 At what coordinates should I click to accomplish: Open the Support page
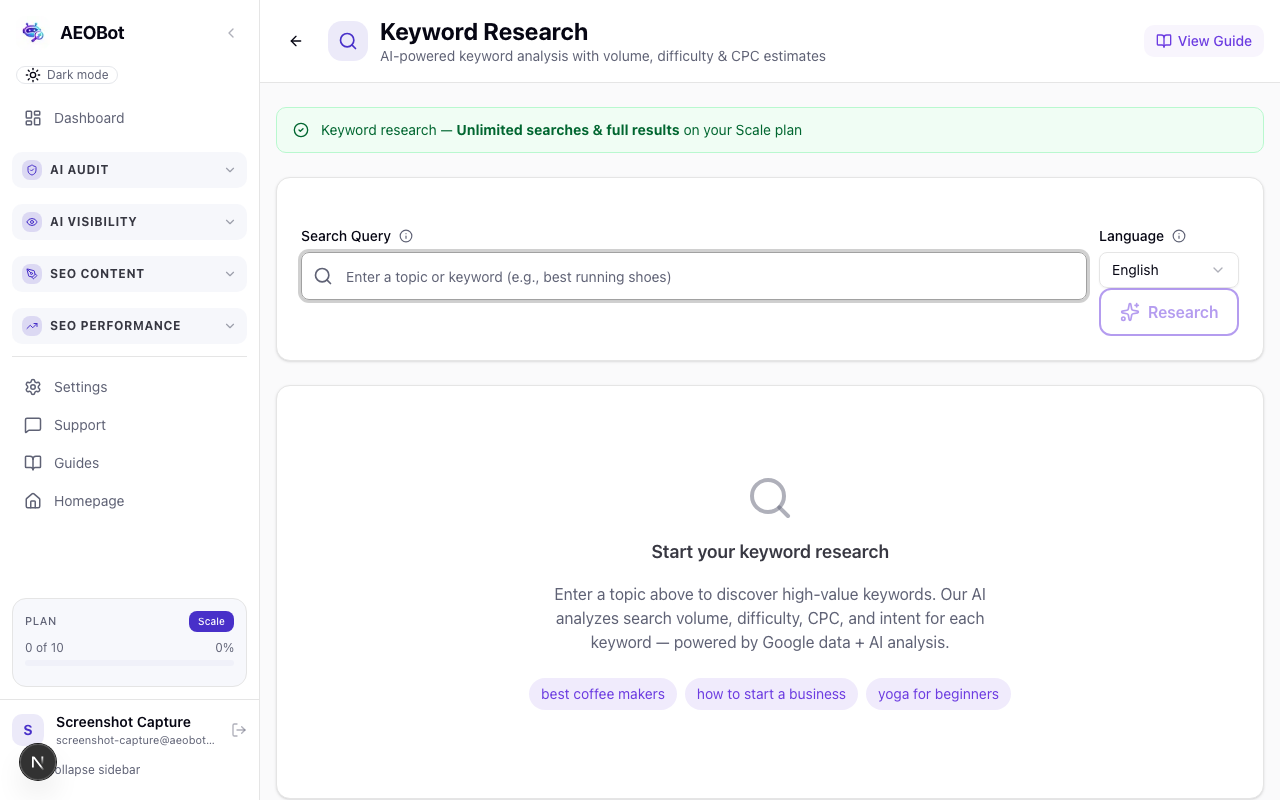point(129,425)
